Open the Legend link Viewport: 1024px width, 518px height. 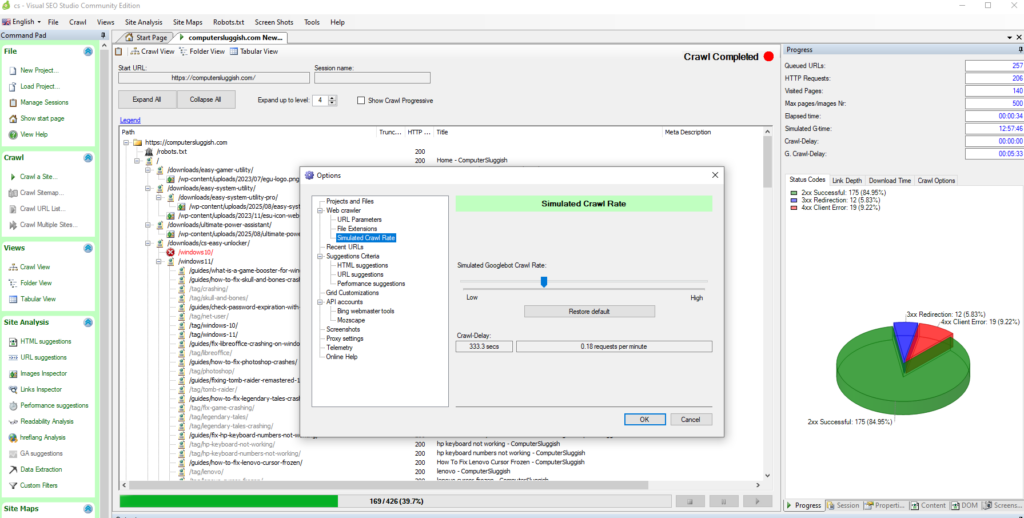[130, 120]
